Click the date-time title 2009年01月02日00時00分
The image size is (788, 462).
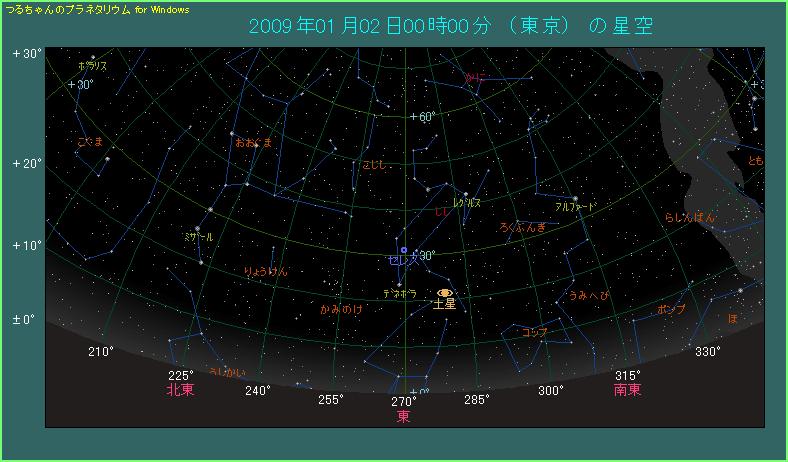pyautogui.click(x=369, y=26)
